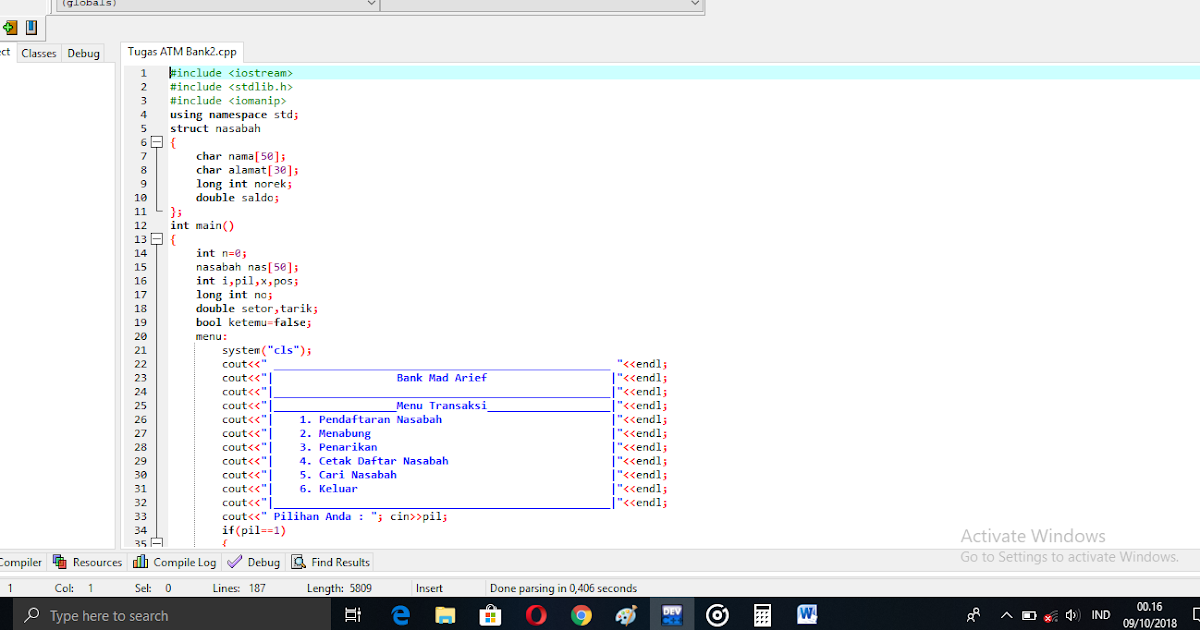Click the IND language indicator

[x=1101, y=615]
